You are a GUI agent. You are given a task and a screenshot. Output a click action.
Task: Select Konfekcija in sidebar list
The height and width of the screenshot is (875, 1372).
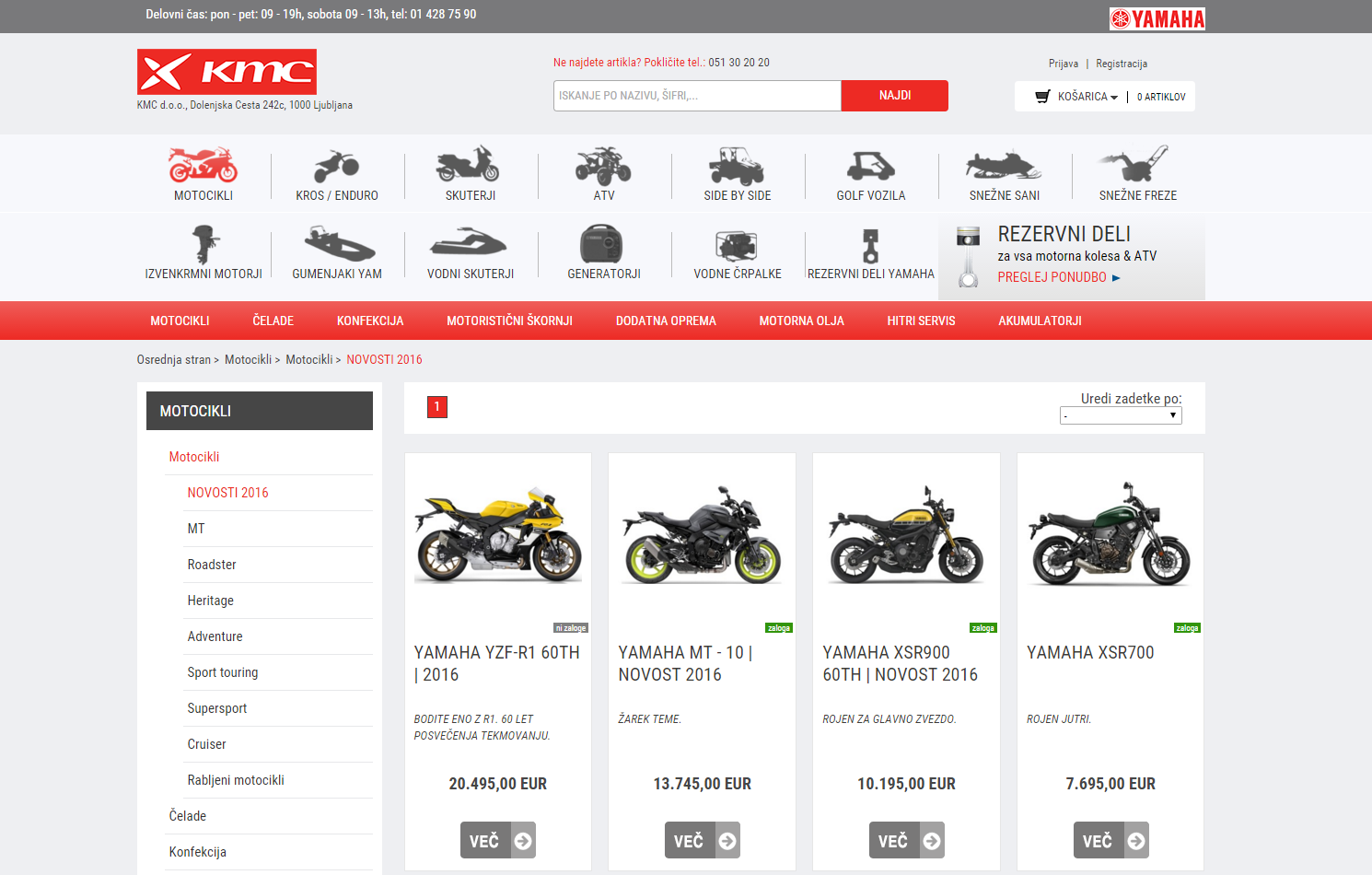[x=198, y=852]
